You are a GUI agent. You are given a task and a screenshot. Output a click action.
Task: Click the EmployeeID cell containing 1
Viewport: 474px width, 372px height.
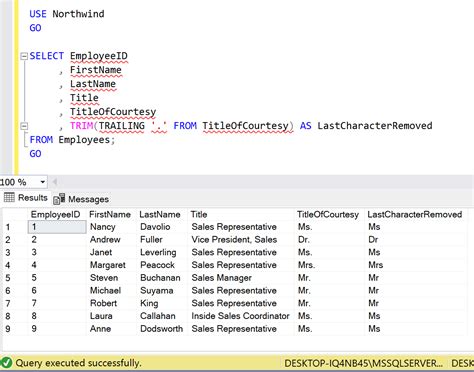pos(57,227)
